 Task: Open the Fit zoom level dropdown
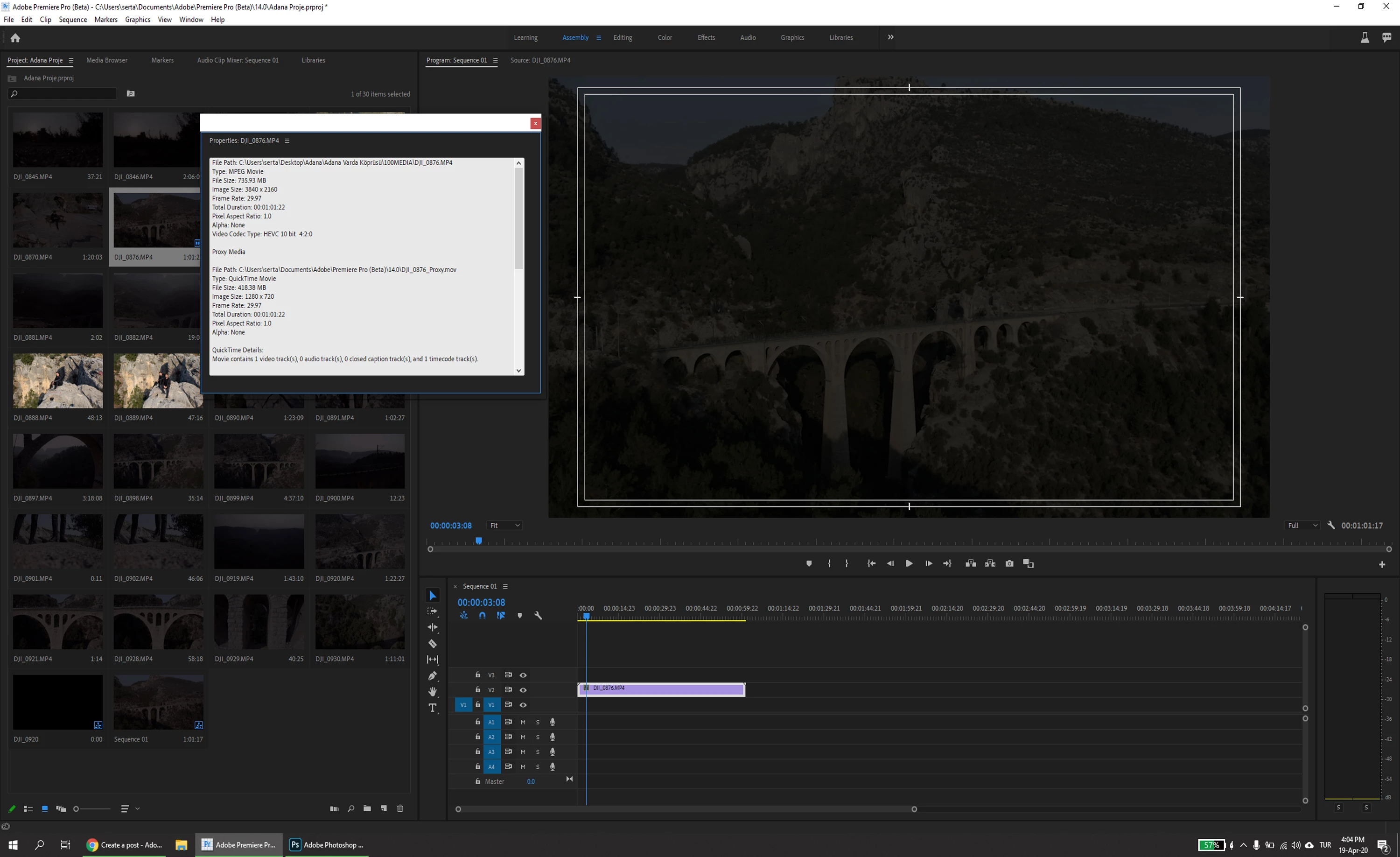tap(504, 526)
